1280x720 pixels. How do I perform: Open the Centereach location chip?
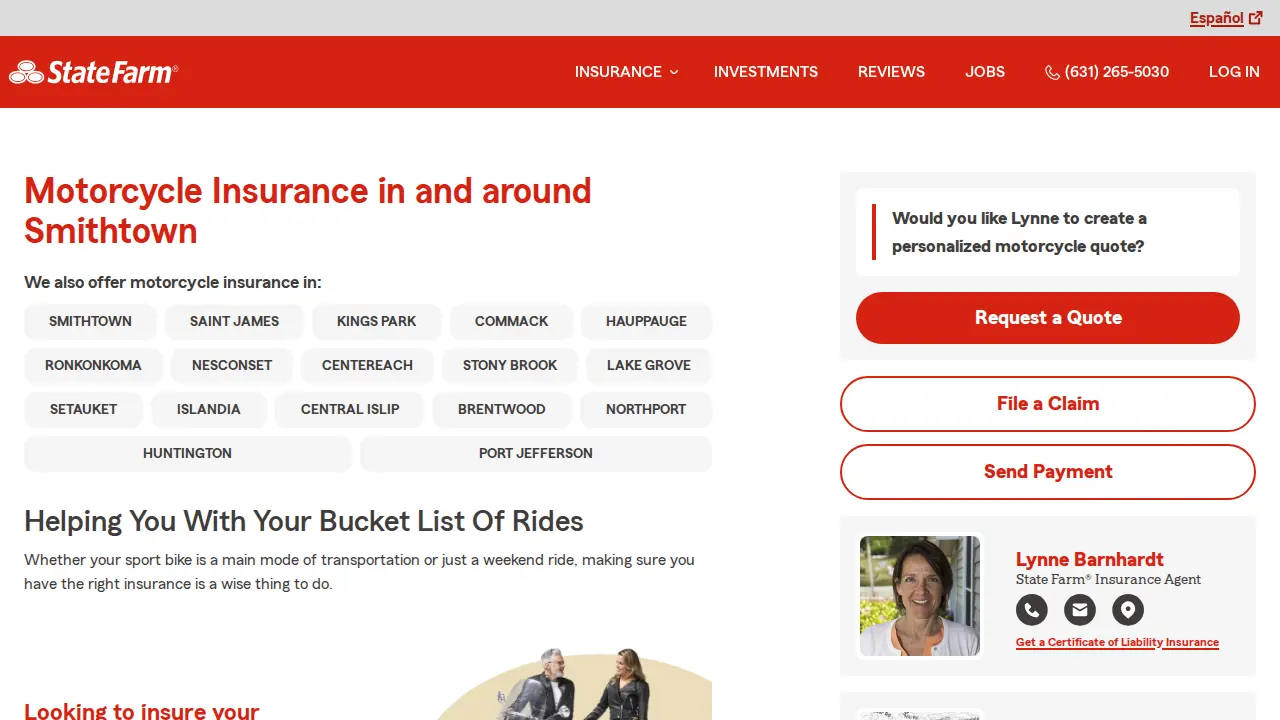(367, 365)
